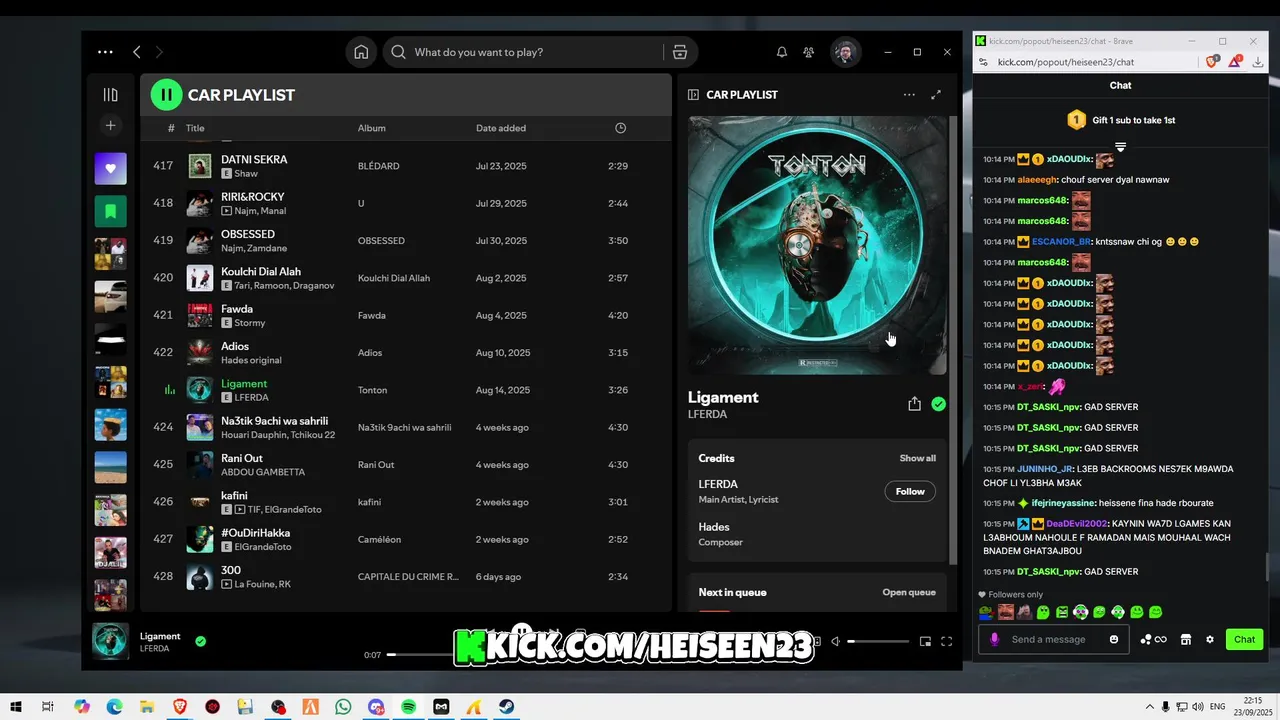Screen dimensions: 1280x720
Task: Open the Now Playing panel three-dot options
Action: [909, 95]
